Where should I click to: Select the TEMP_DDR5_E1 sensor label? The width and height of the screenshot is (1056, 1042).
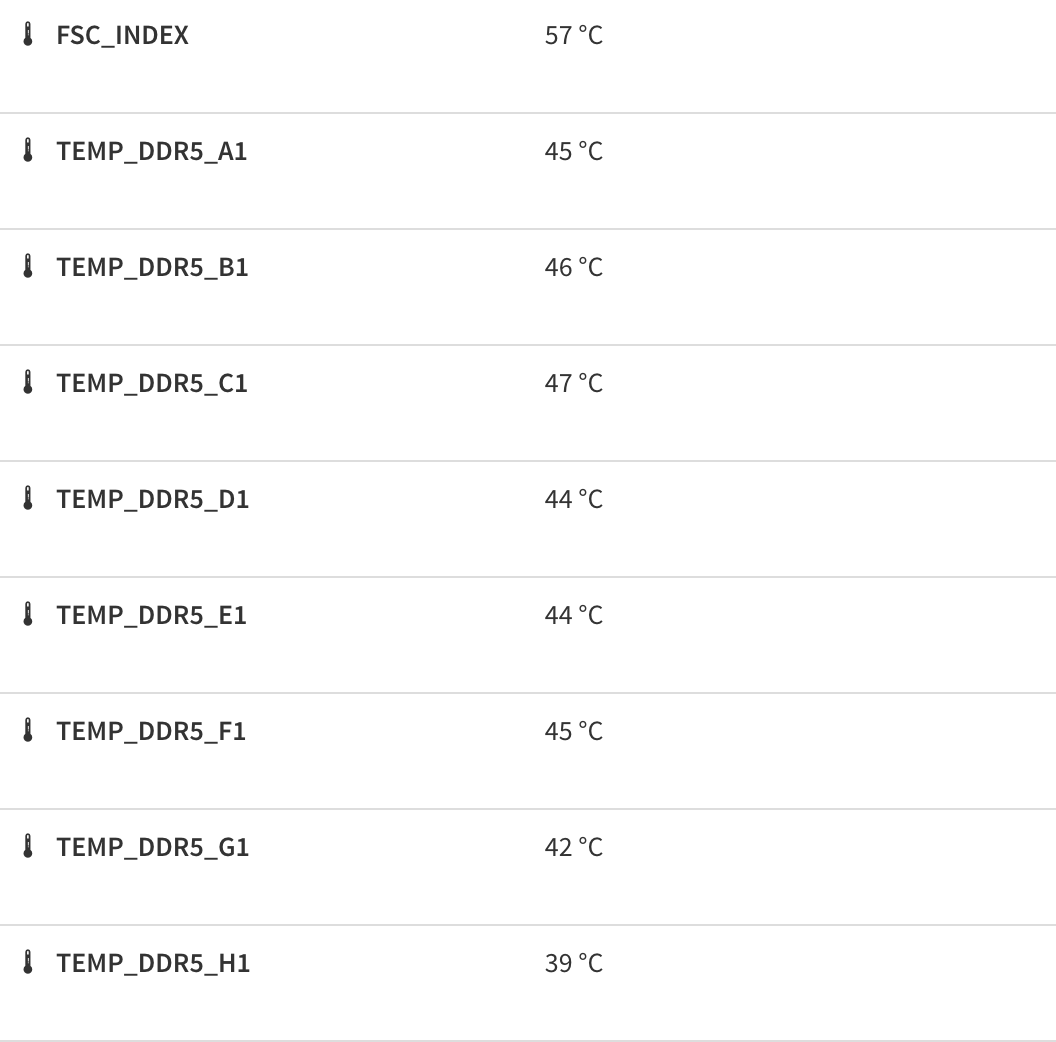[151, 616]
